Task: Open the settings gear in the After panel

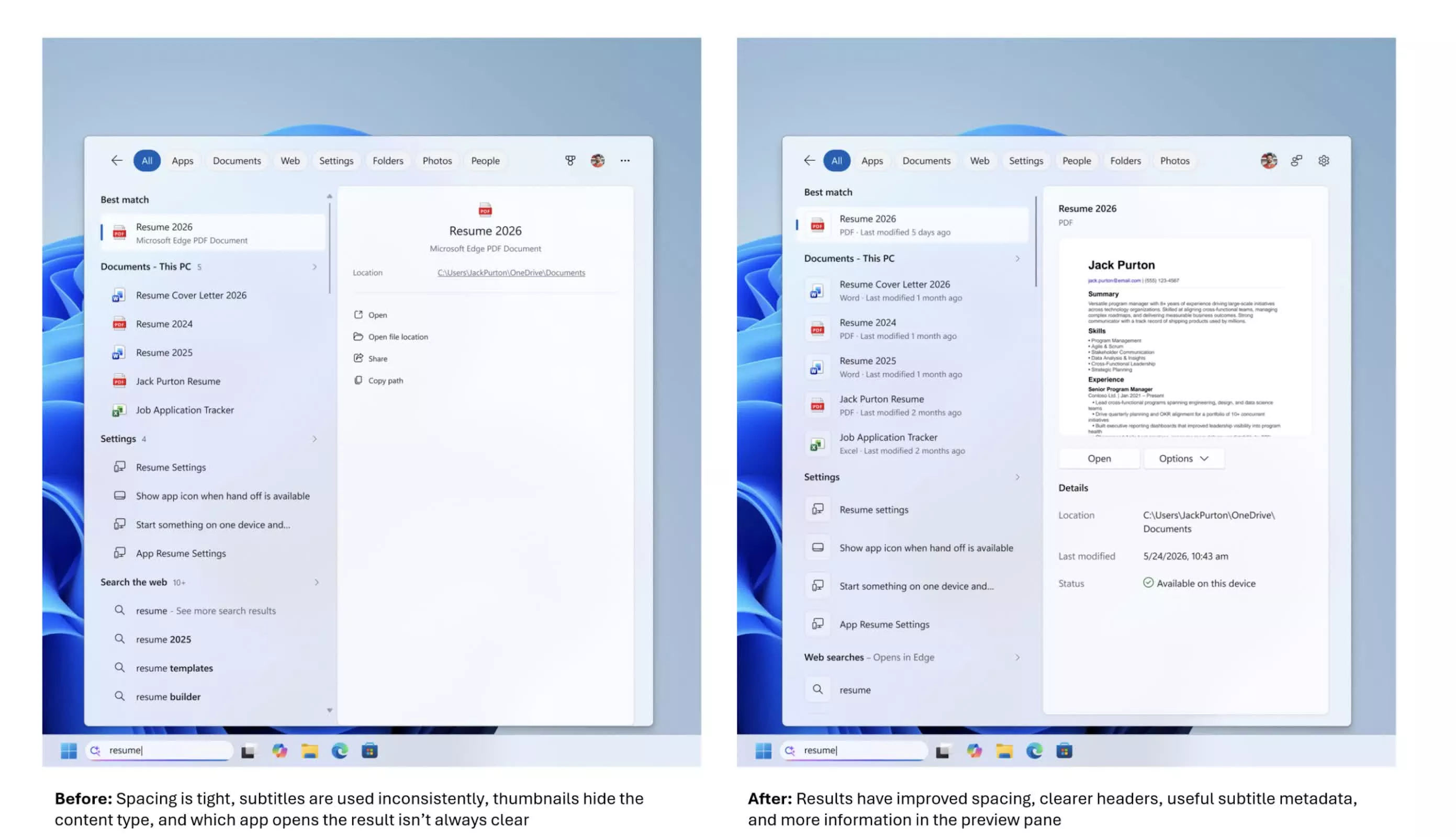Action: tap(1323, 161)
